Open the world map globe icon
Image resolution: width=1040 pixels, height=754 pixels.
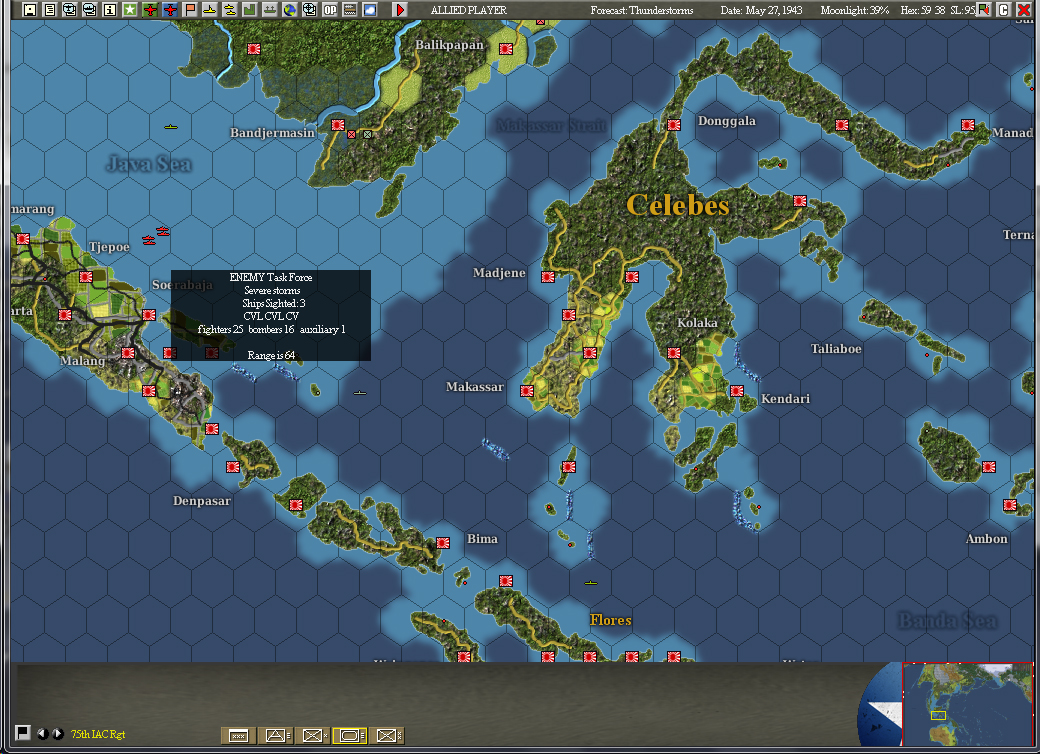click(x=290, y=10)
